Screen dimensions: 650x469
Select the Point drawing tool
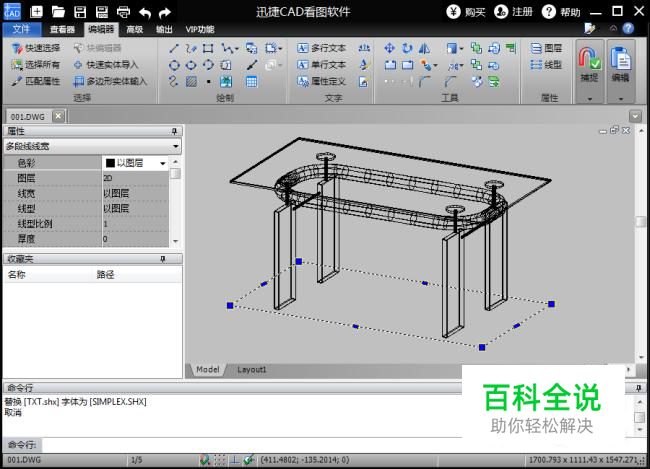pos(208,82)
